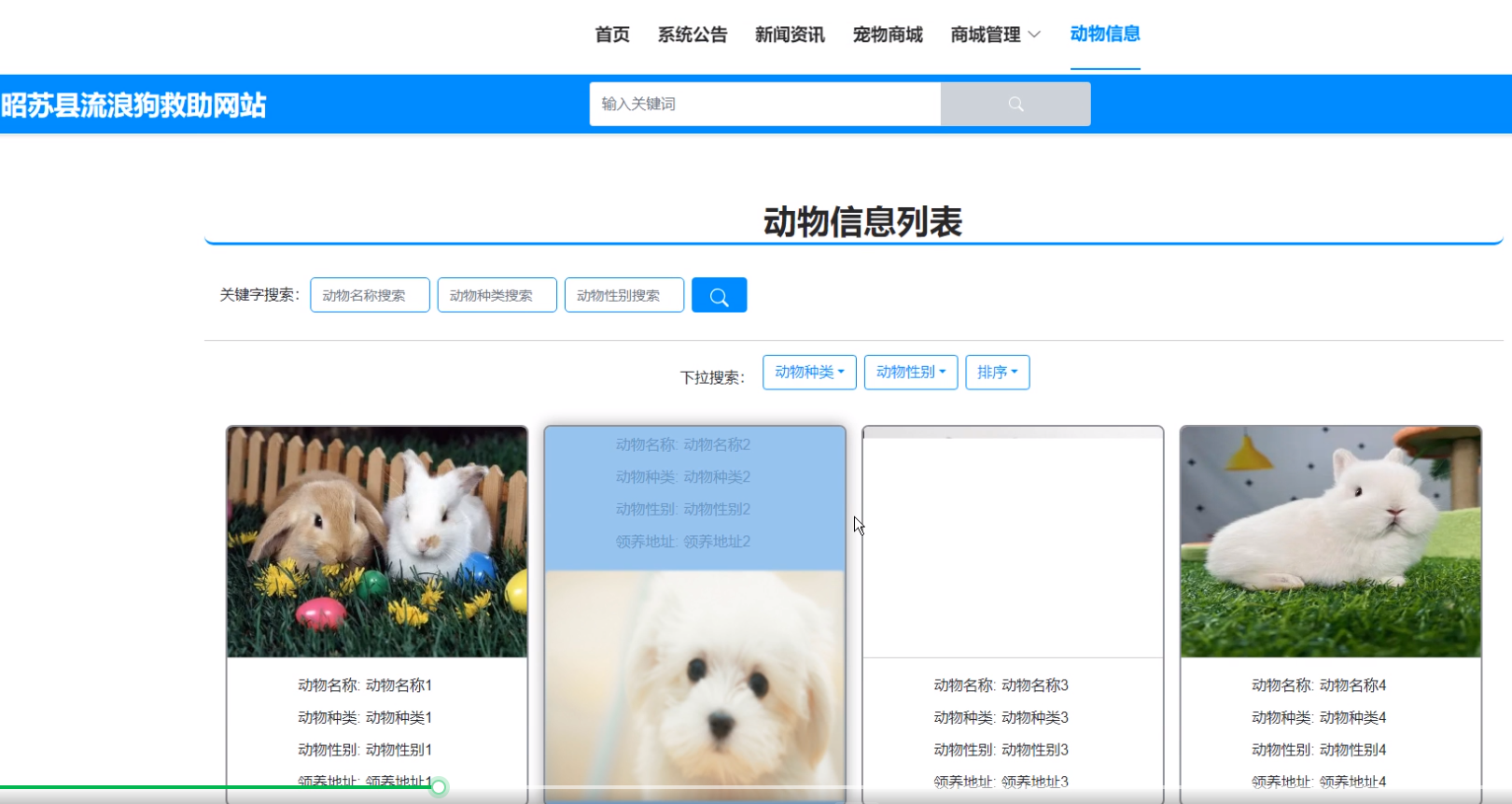
Task: Open the two rabbits photo of 动物名称1
Action: pos(377,542)
